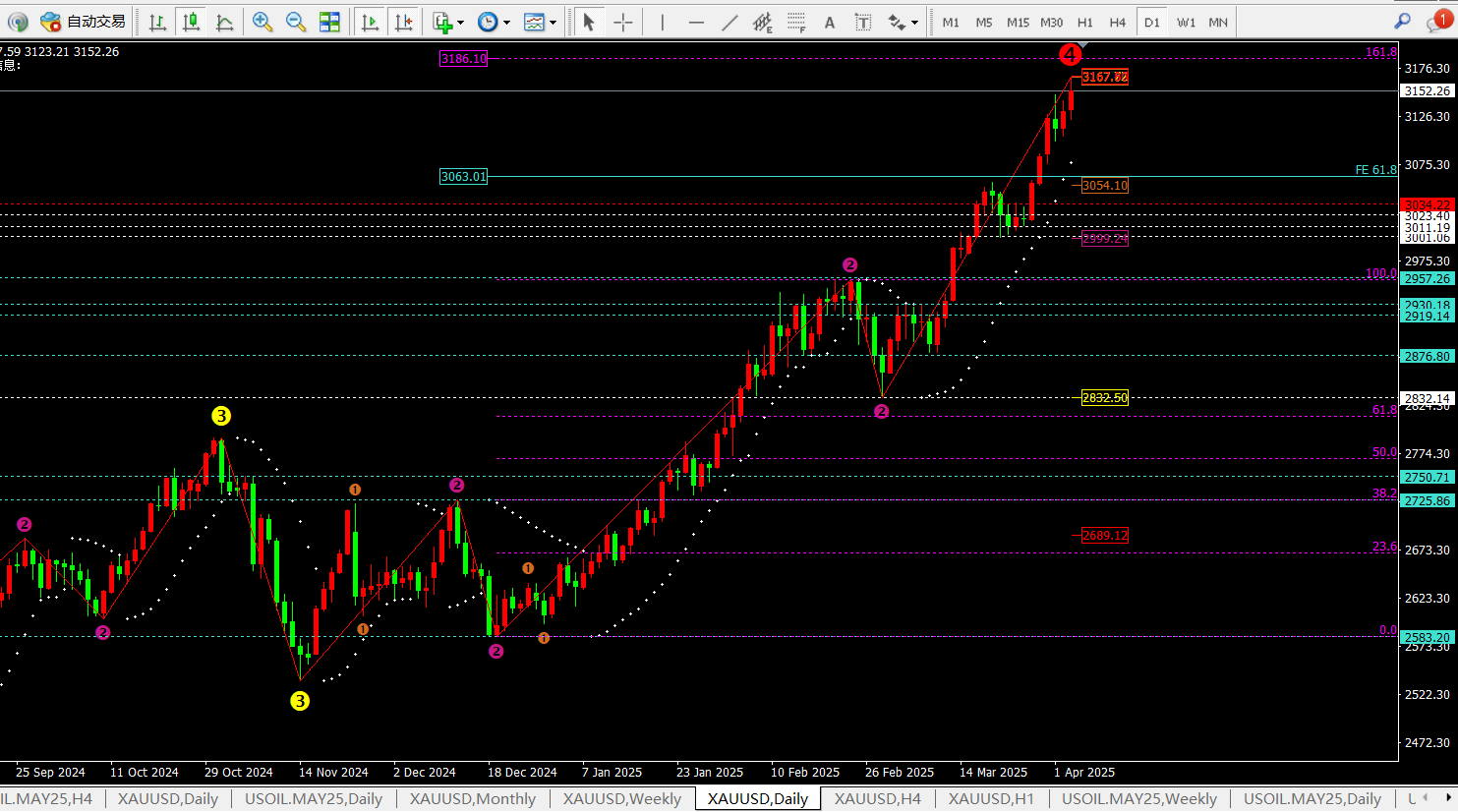
Task: Click the 161.8 Fibonacci level label
Action: [x=1380, y=52]
